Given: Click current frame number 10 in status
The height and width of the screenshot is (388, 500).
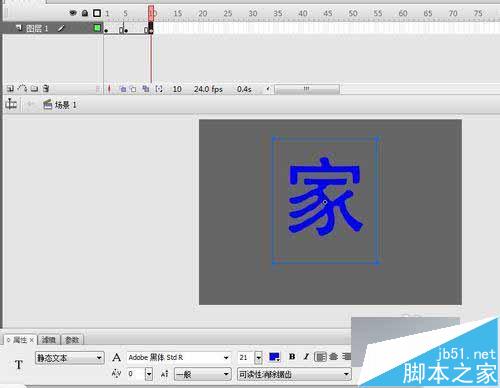Looking at the screenshot, I should click(177, 89).
